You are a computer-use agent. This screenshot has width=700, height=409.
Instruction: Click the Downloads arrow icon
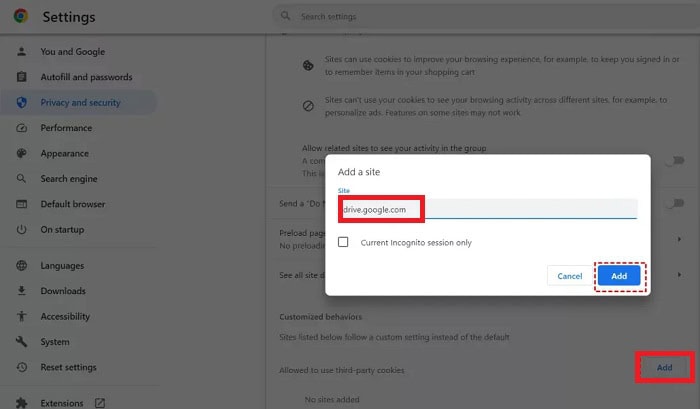point(21,291)
